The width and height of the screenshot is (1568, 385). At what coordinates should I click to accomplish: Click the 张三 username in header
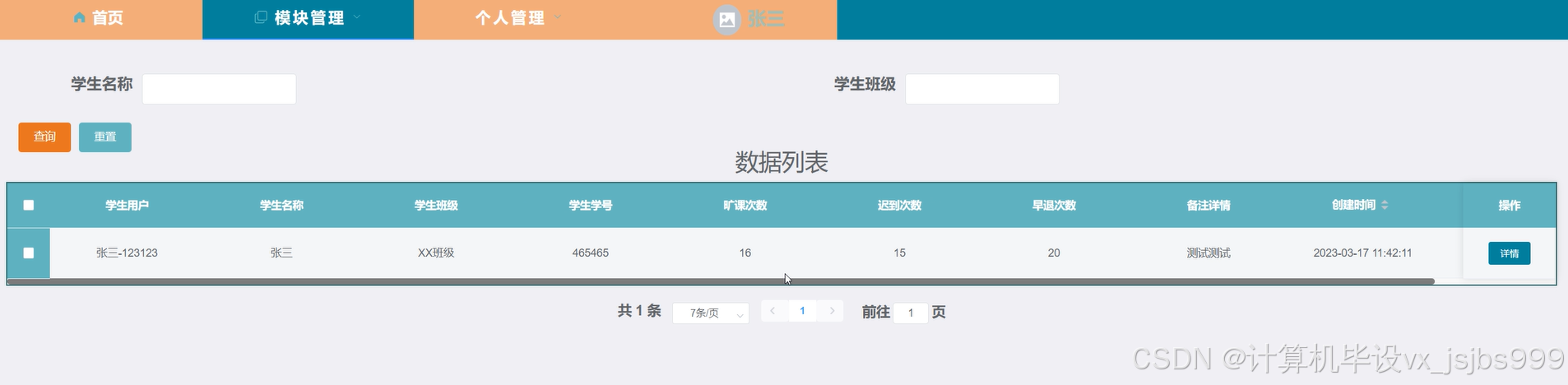click(766, 19)
